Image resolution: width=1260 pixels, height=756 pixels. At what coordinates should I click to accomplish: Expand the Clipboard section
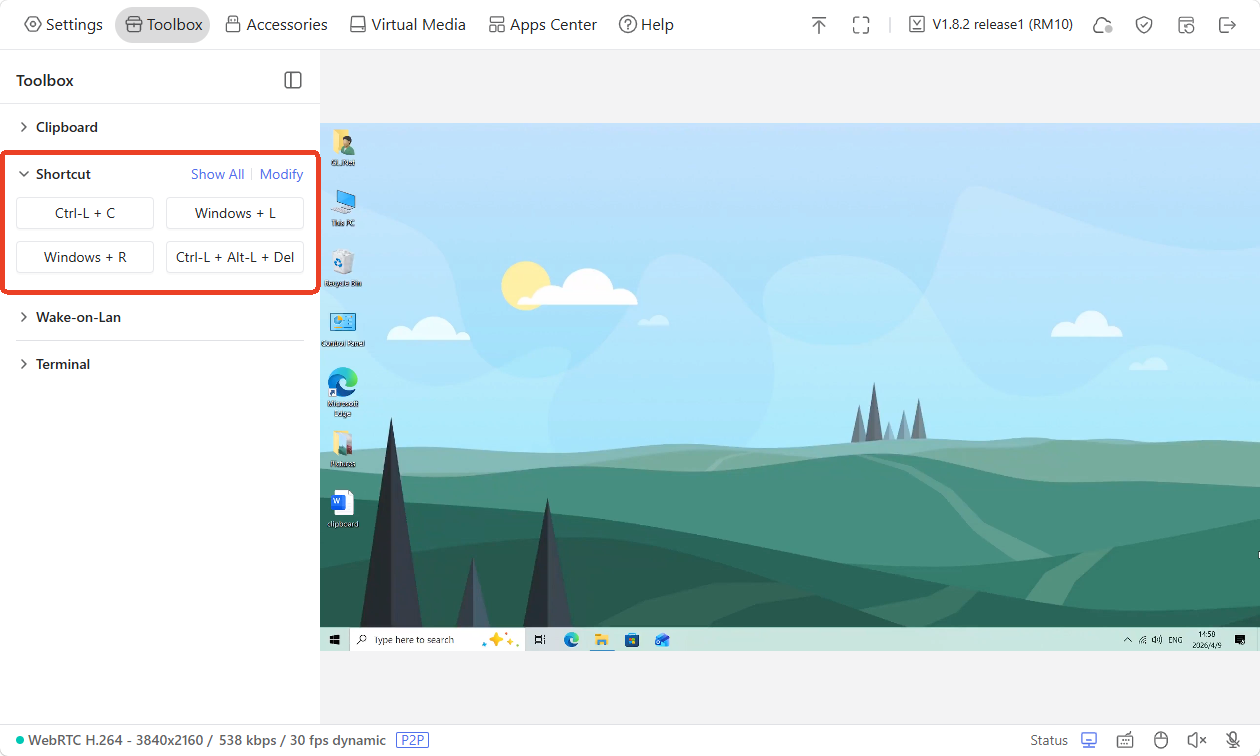(66, 127)
